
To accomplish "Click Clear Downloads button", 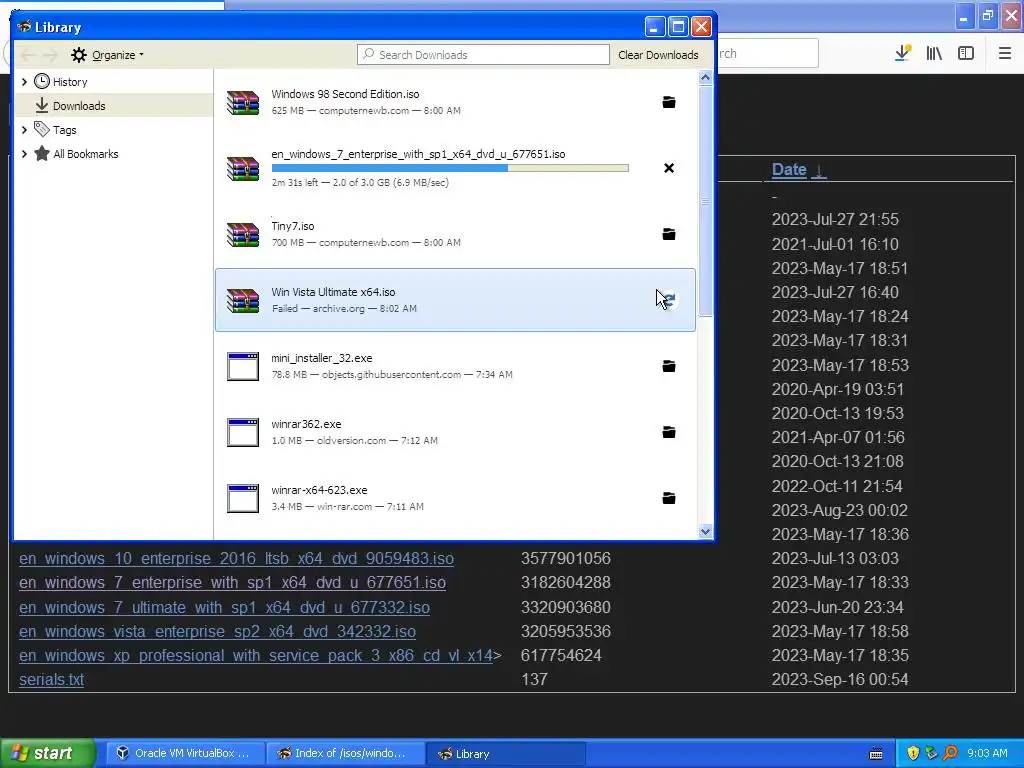I will pyautogui.click(x=658, y=55).
